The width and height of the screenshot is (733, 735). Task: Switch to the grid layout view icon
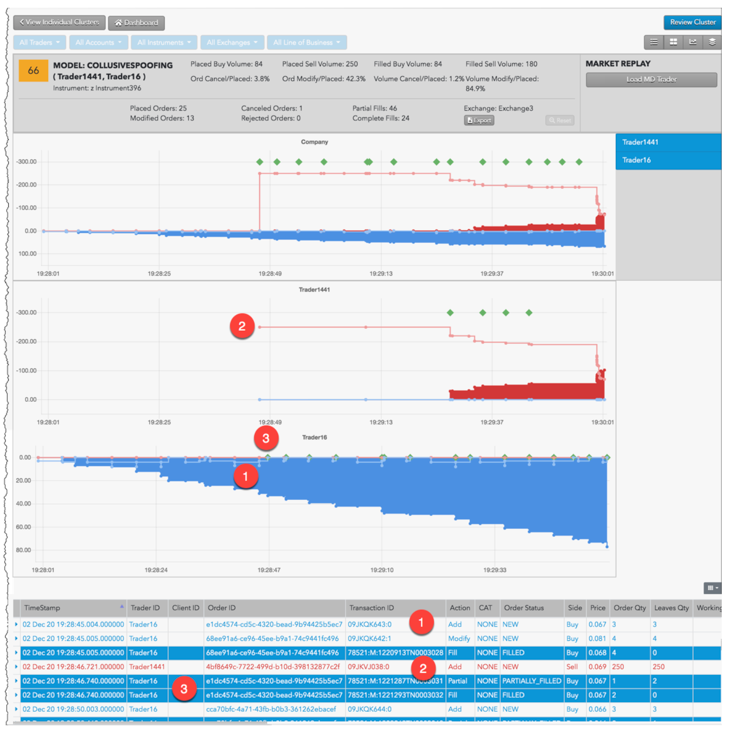(673, 42)
